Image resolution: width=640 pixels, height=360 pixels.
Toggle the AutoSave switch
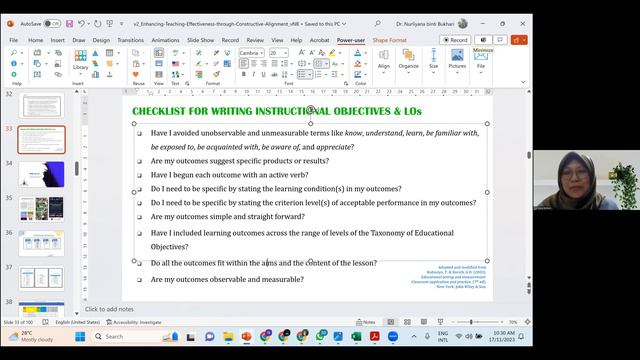52,24
